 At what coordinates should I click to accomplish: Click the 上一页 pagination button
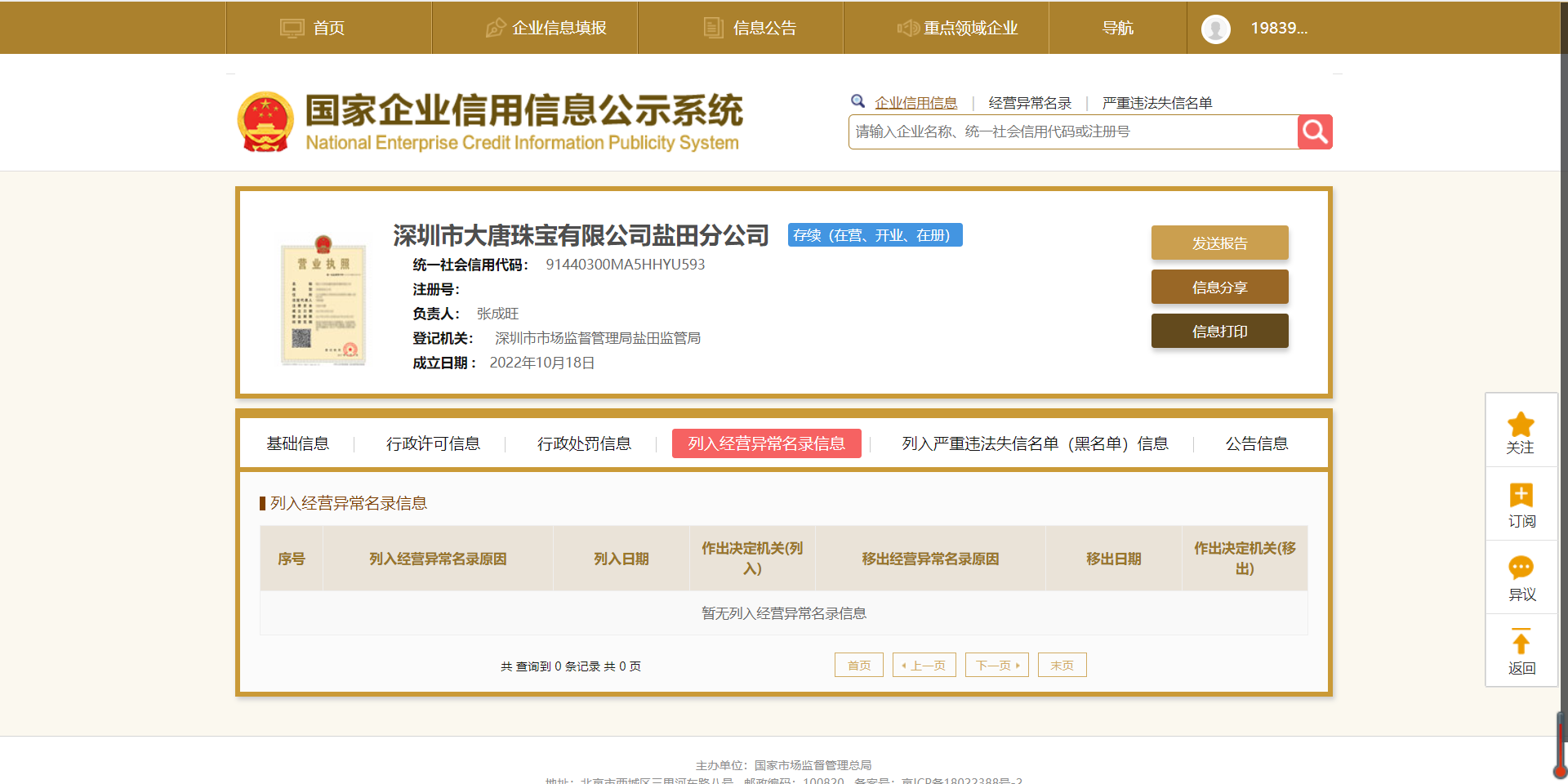[924, 665]
